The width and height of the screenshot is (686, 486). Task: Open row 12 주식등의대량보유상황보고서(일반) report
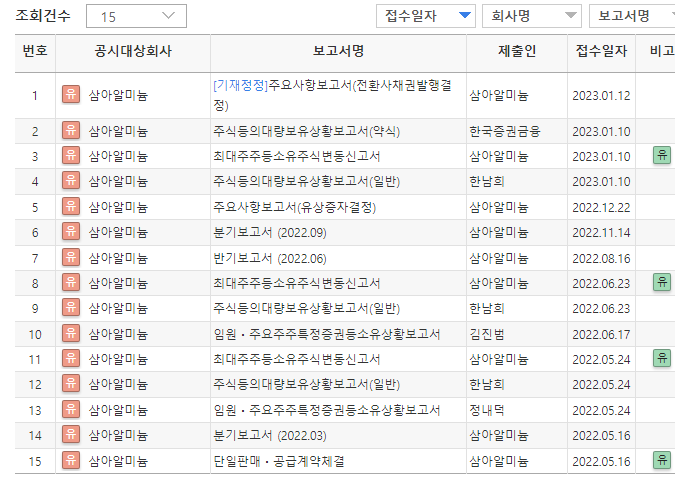pos(306,385)
